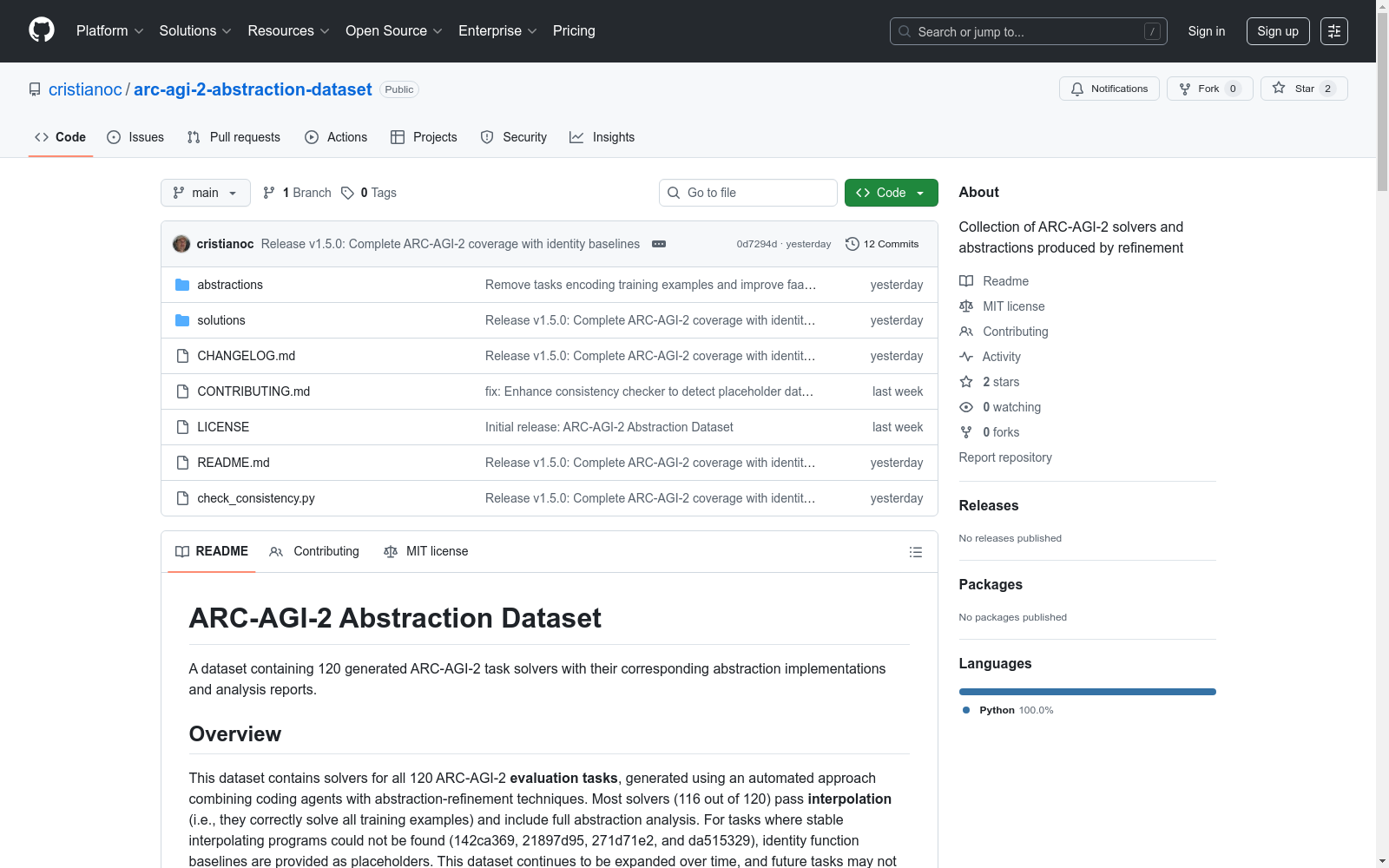Click the CONTRIBUTING.md file icon
The height and width of the screenshot is (868, 1389).
(182, 391)
